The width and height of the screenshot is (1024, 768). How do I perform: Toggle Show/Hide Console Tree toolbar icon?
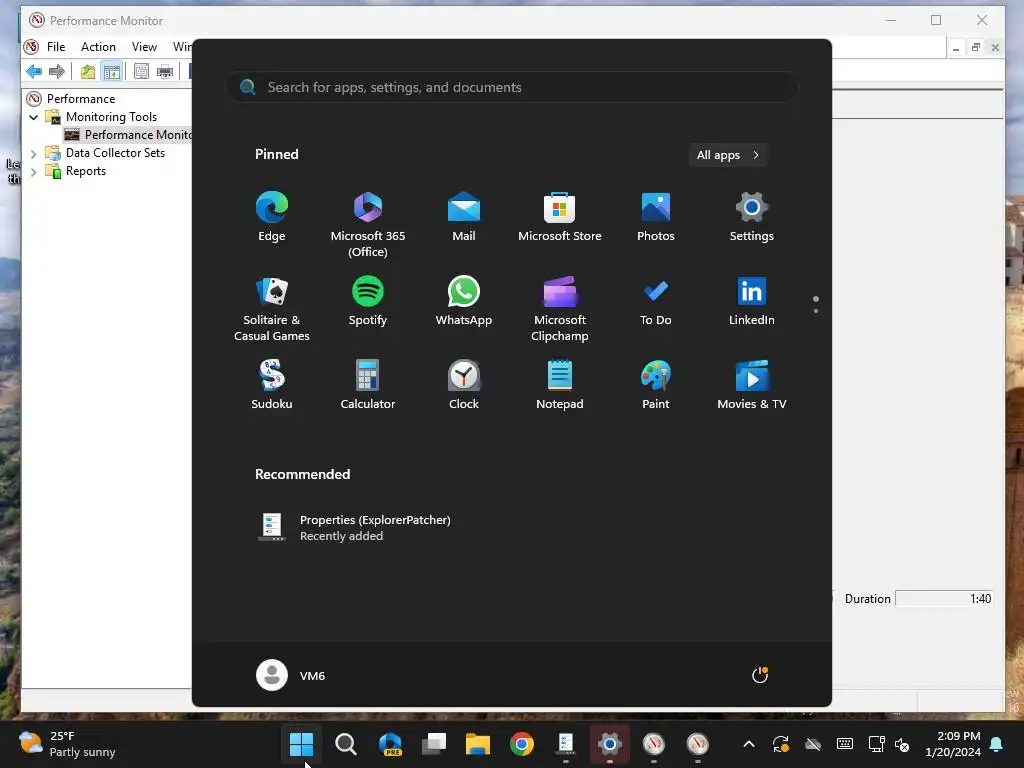point(112,71)
